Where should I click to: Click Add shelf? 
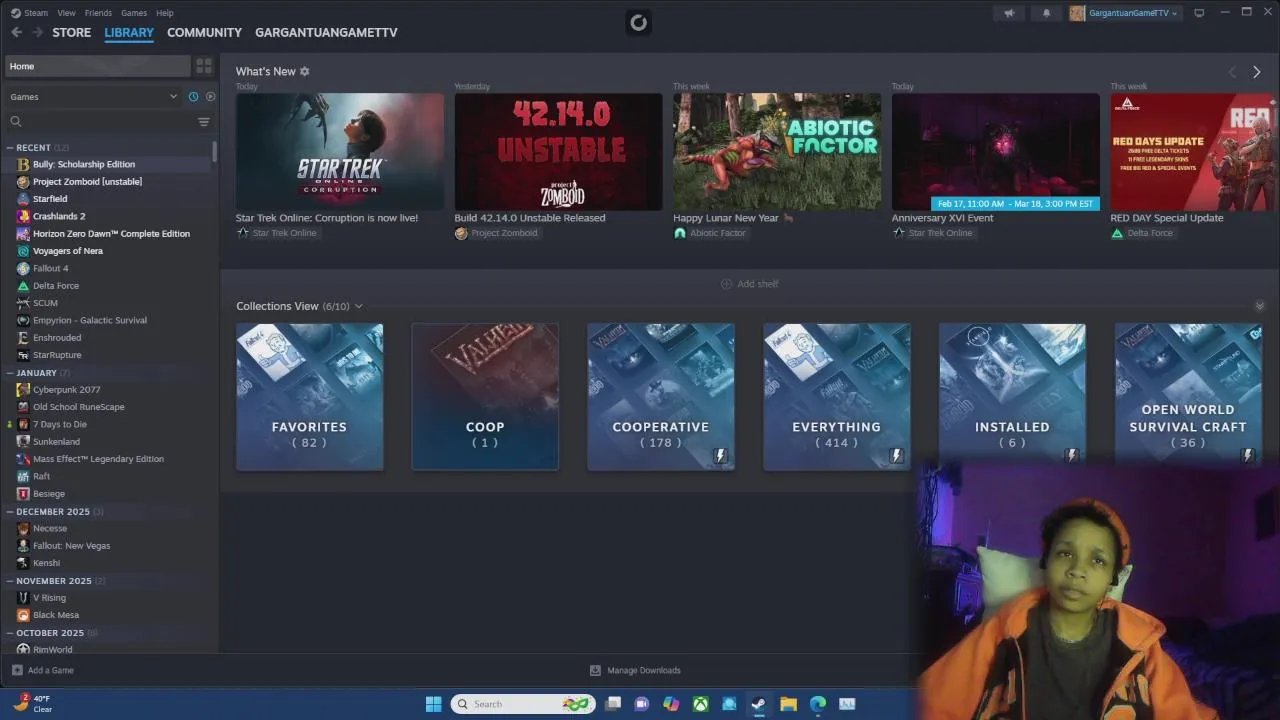[749, 284]
